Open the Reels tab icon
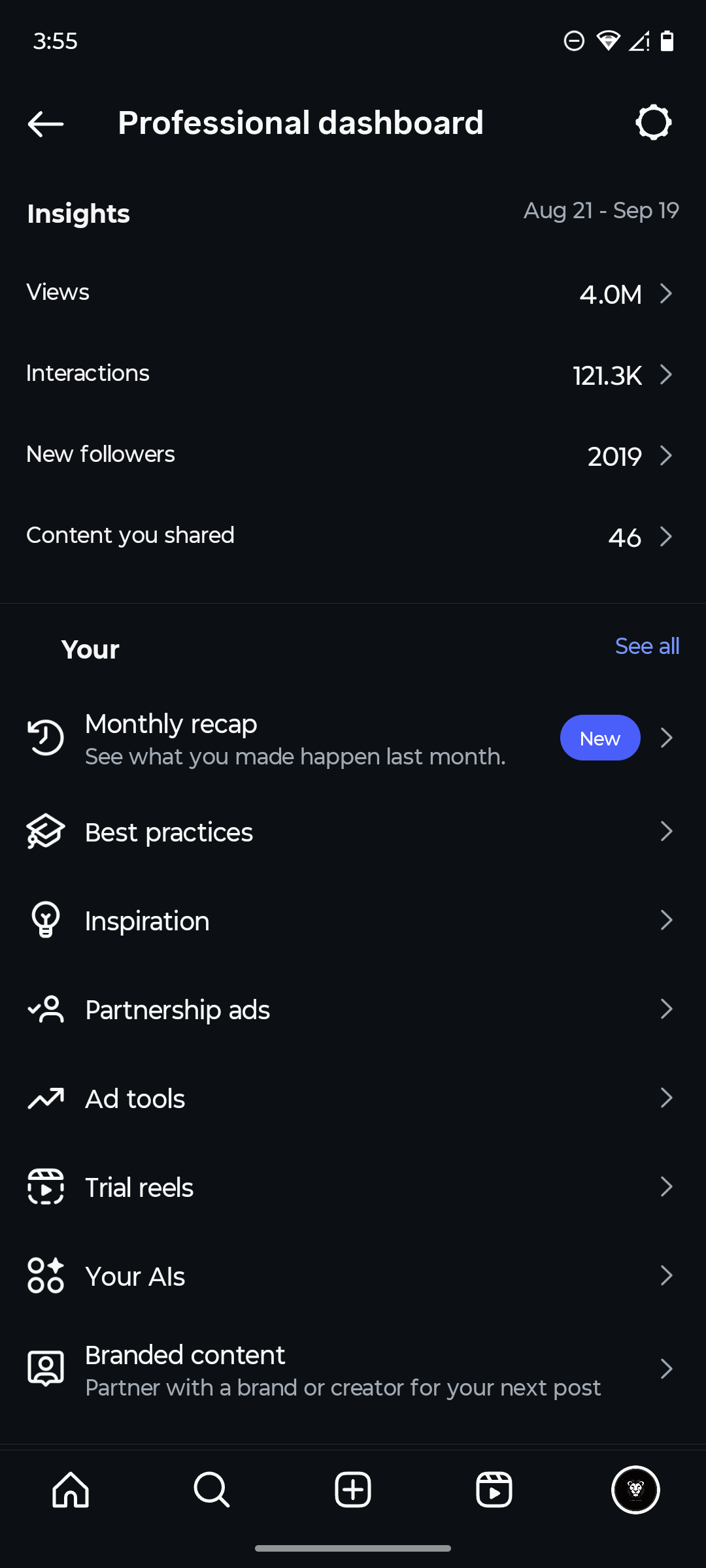 [494, 1490]
